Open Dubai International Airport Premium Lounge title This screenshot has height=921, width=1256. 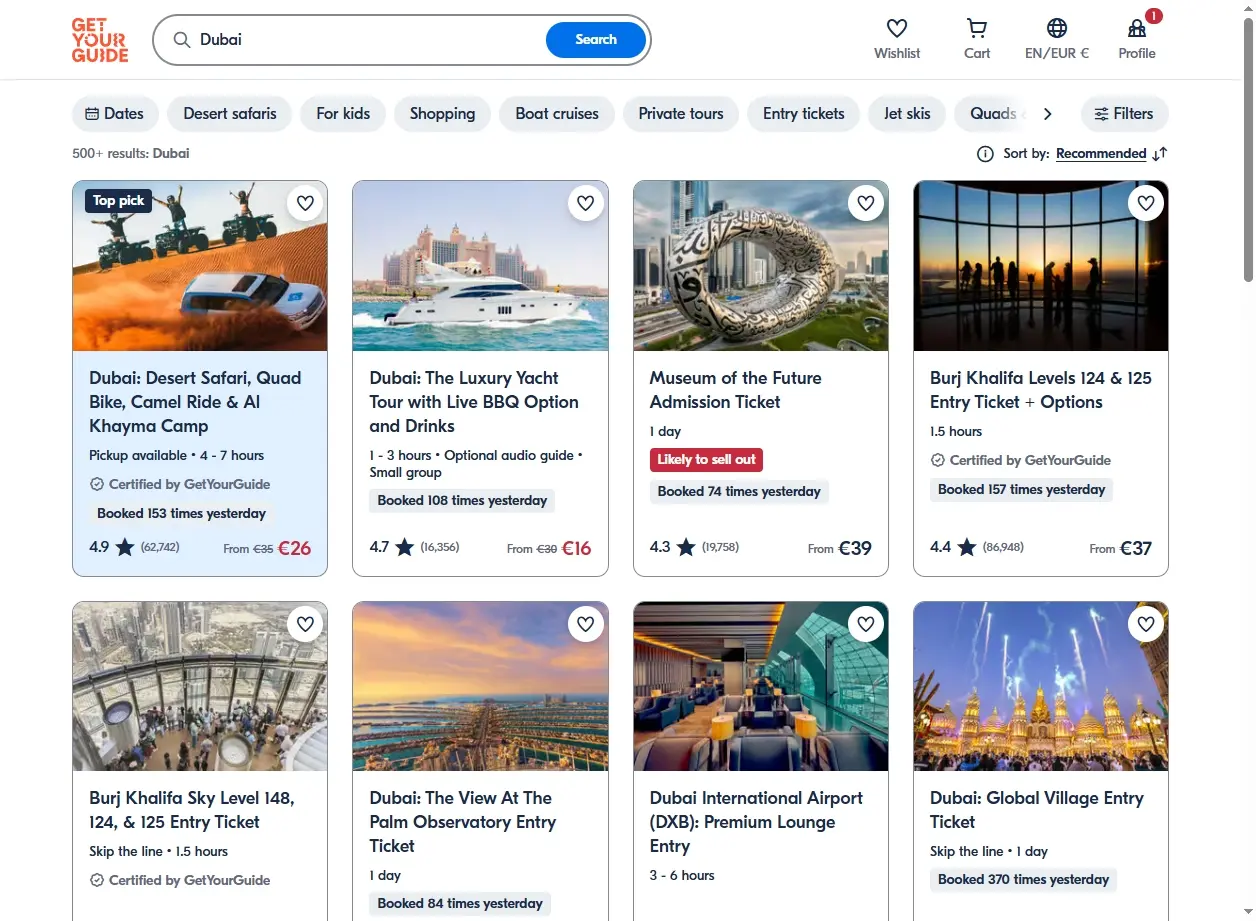pyautogui.click(x=756, y=822)
